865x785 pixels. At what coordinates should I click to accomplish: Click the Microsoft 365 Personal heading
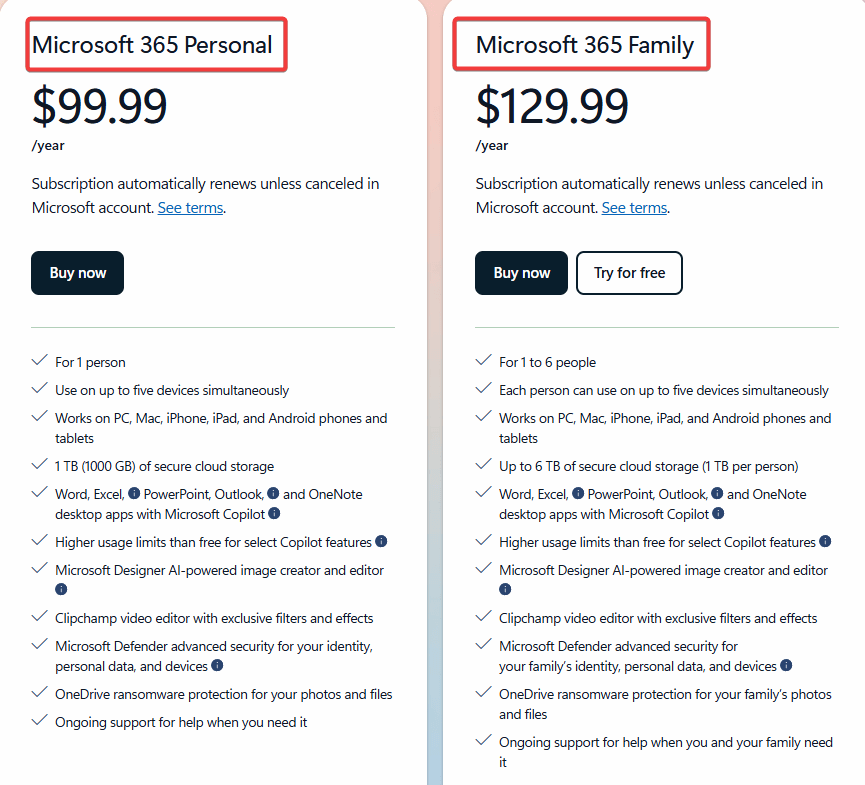152,45
